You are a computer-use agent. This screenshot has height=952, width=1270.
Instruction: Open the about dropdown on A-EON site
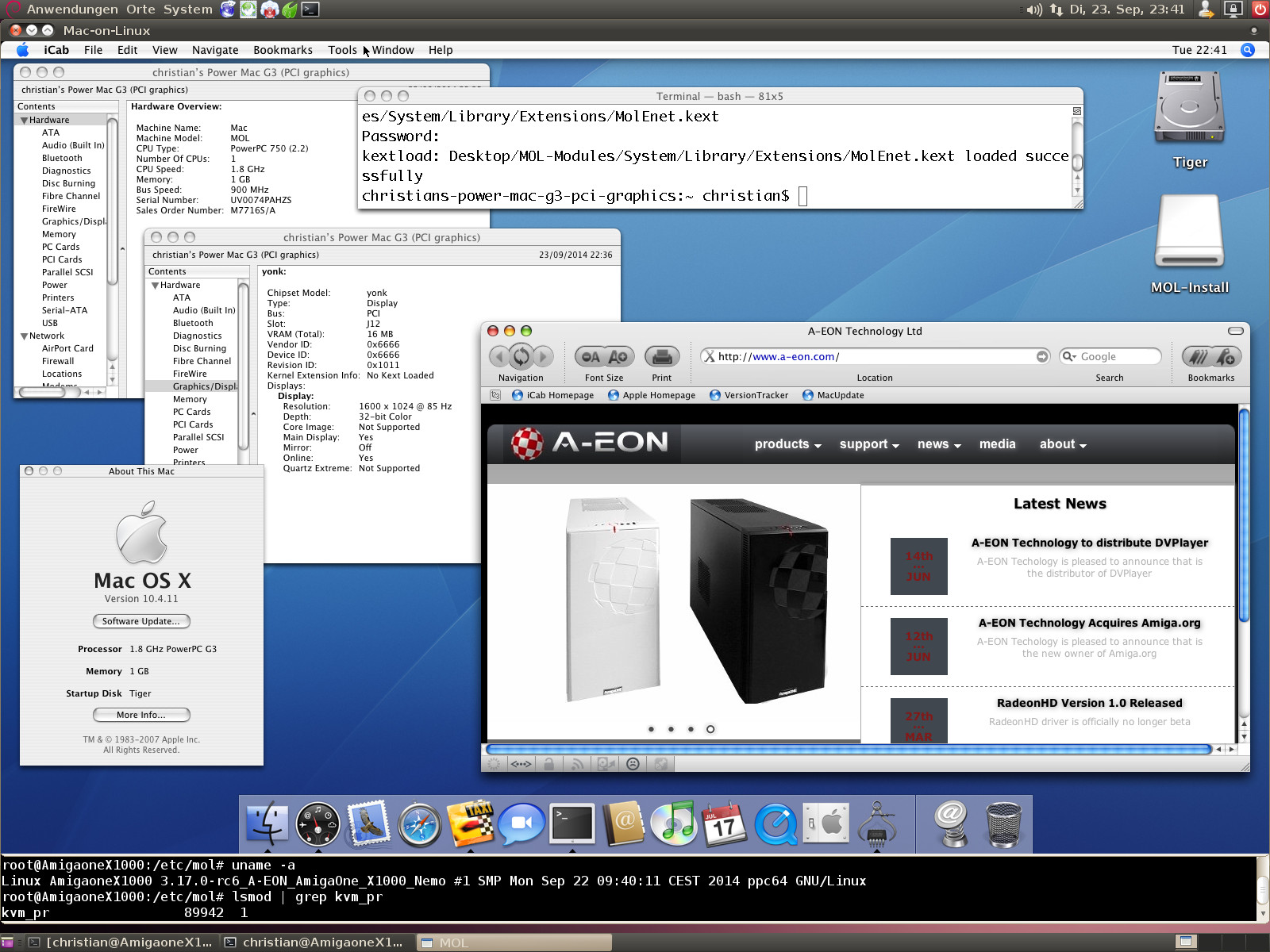coord(1063,444)
